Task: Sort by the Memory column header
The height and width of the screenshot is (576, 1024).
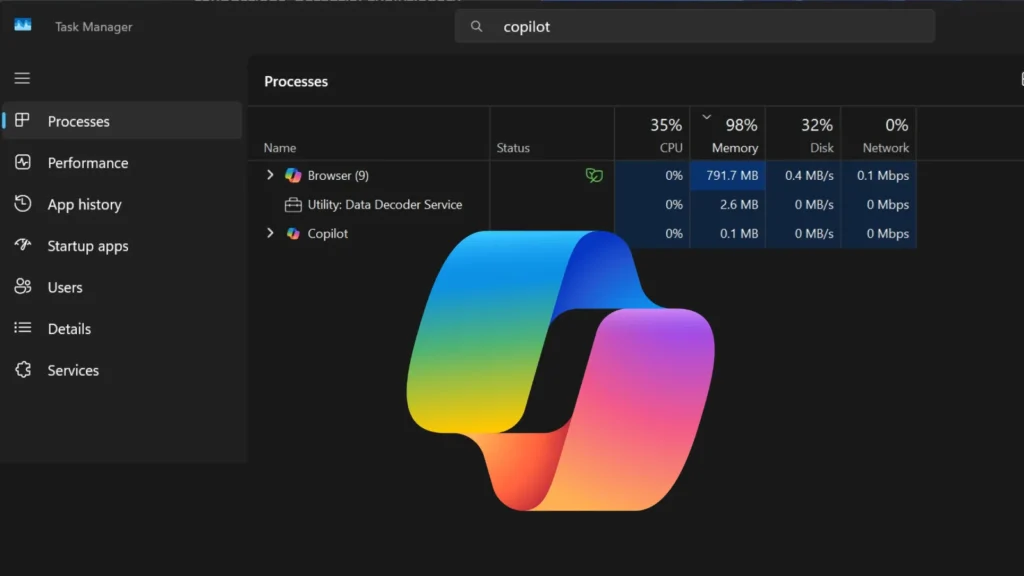Action: pyautogui.click(x=728, y=134)
